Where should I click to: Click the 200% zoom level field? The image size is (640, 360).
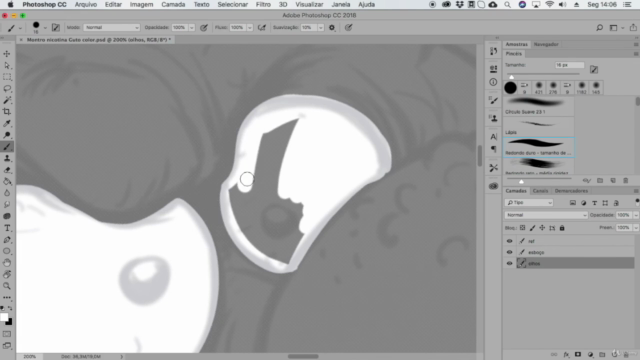pos(30,356)
